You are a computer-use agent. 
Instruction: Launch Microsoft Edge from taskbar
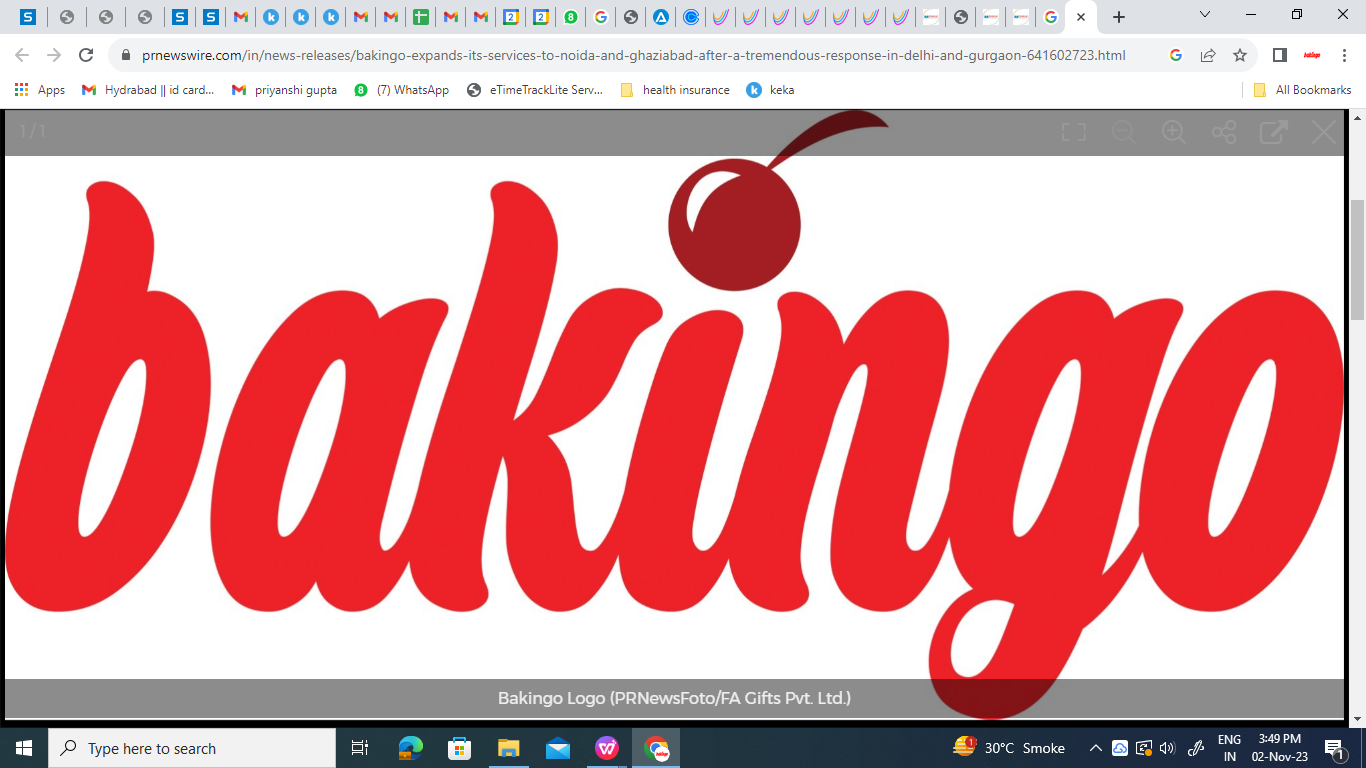click(410, 748)
